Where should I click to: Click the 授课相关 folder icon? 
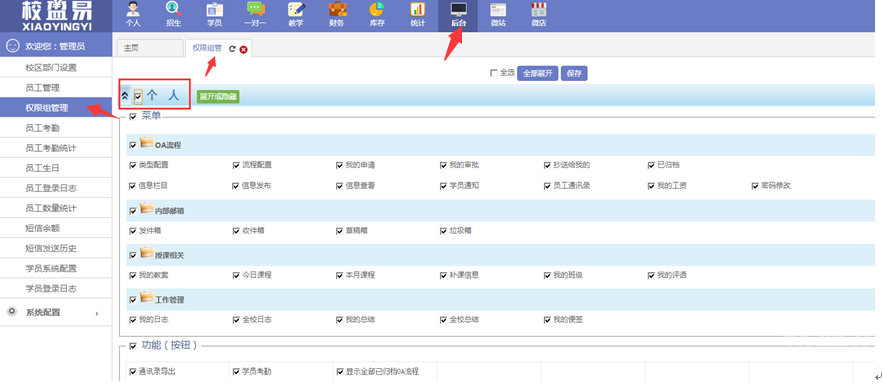pos(146,252)
